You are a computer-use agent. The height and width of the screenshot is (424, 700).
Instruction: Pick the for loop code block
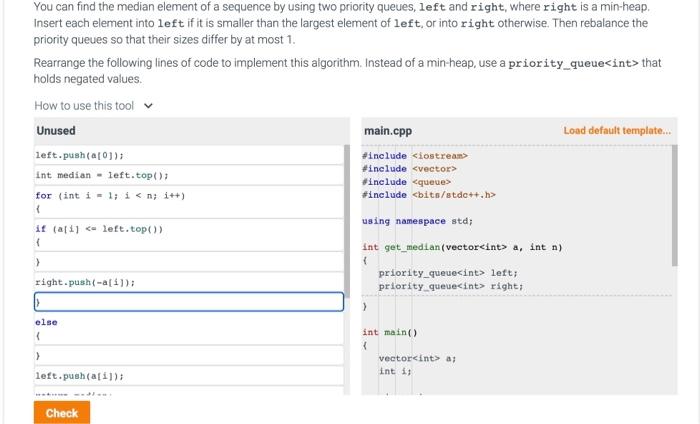click(x=110, y=195)
